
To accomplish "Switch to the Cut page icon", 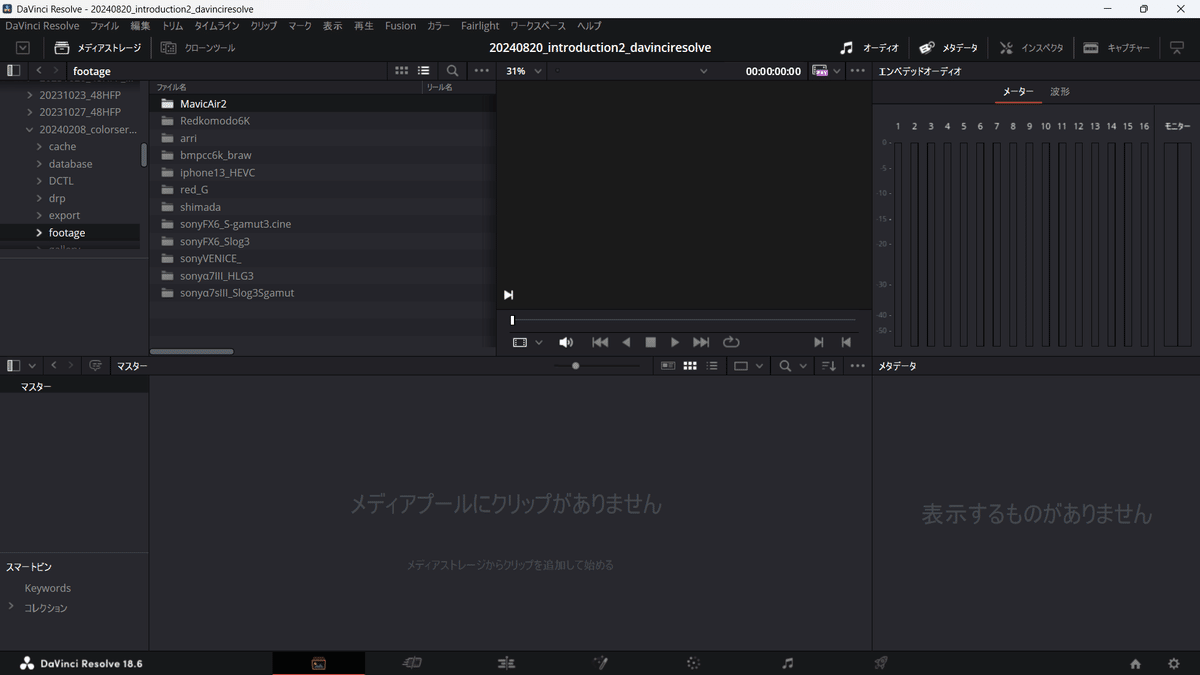I will pyautogui.click(x=412, y=663).
